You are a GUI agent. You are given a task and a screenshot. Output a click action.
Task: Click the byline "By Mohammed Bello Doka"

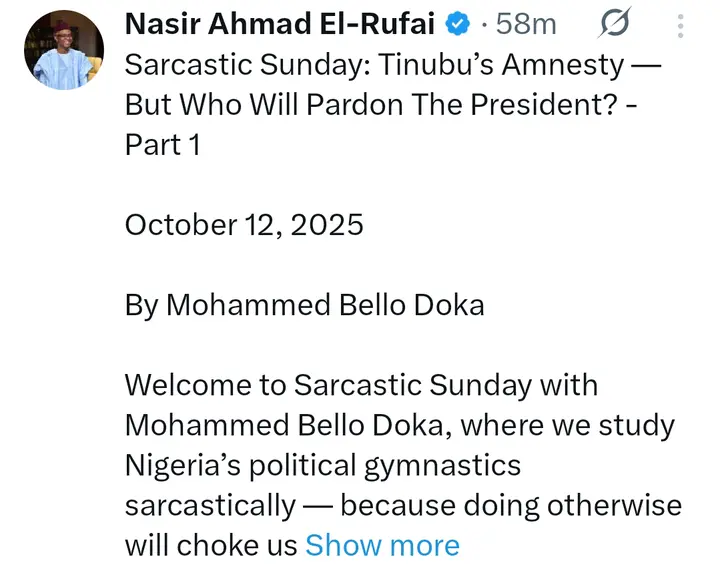click(304, 304)
